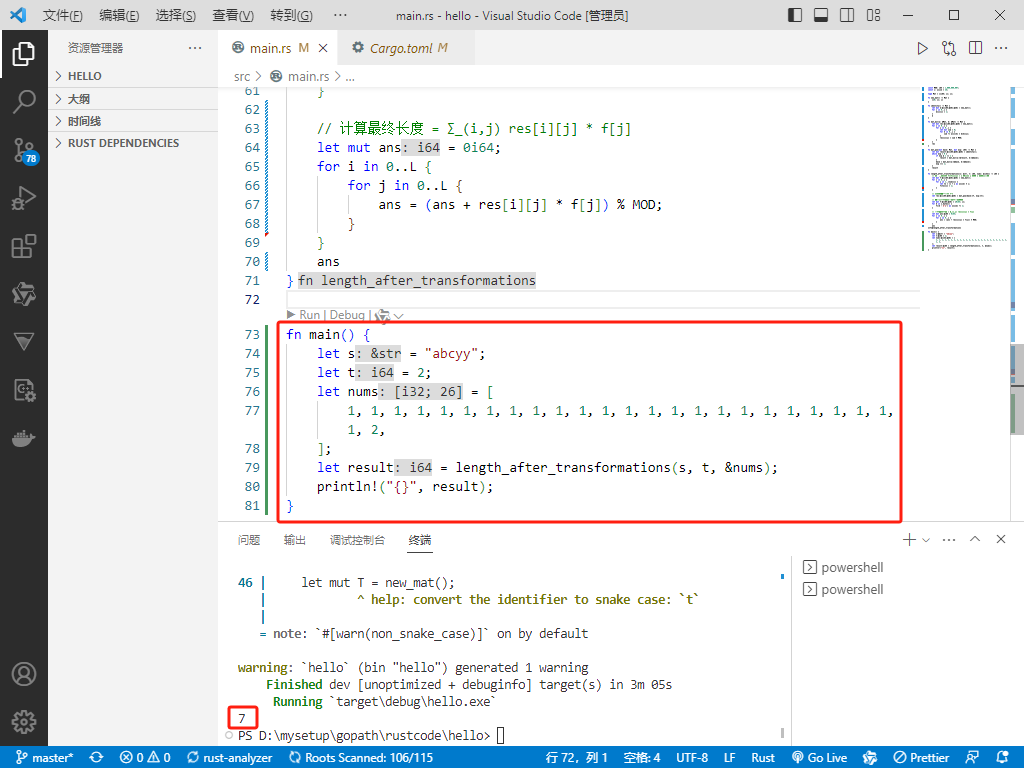
Task: Click the UTF-8 encoding indicator
Action: point(692,758)
